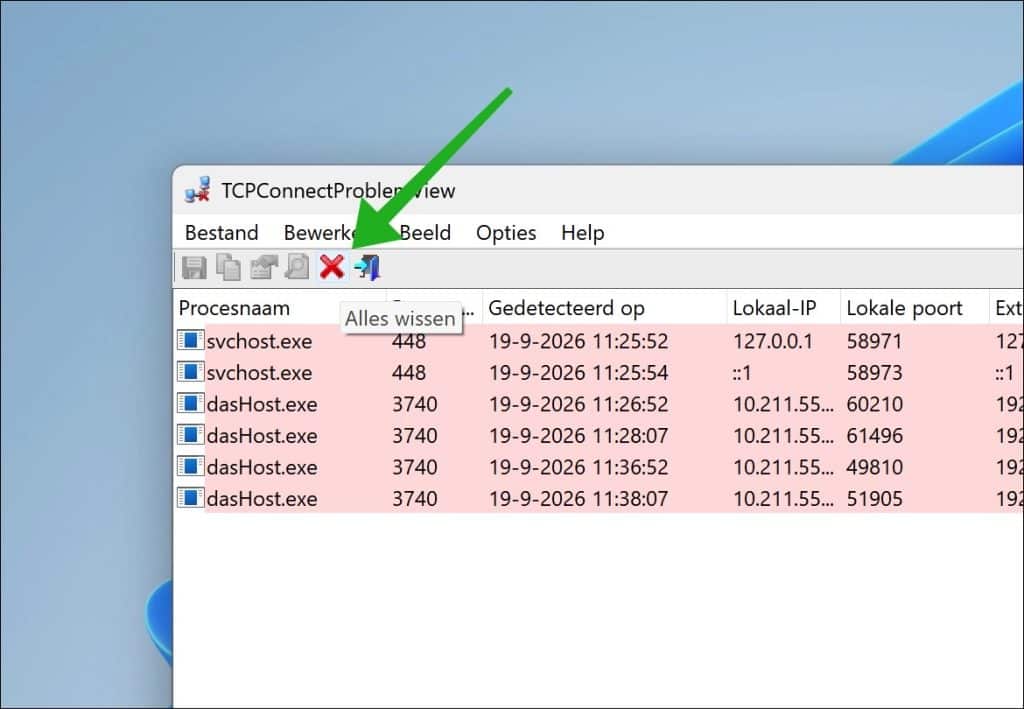Click the Save toolbar icon

click(x=194, y=268)
